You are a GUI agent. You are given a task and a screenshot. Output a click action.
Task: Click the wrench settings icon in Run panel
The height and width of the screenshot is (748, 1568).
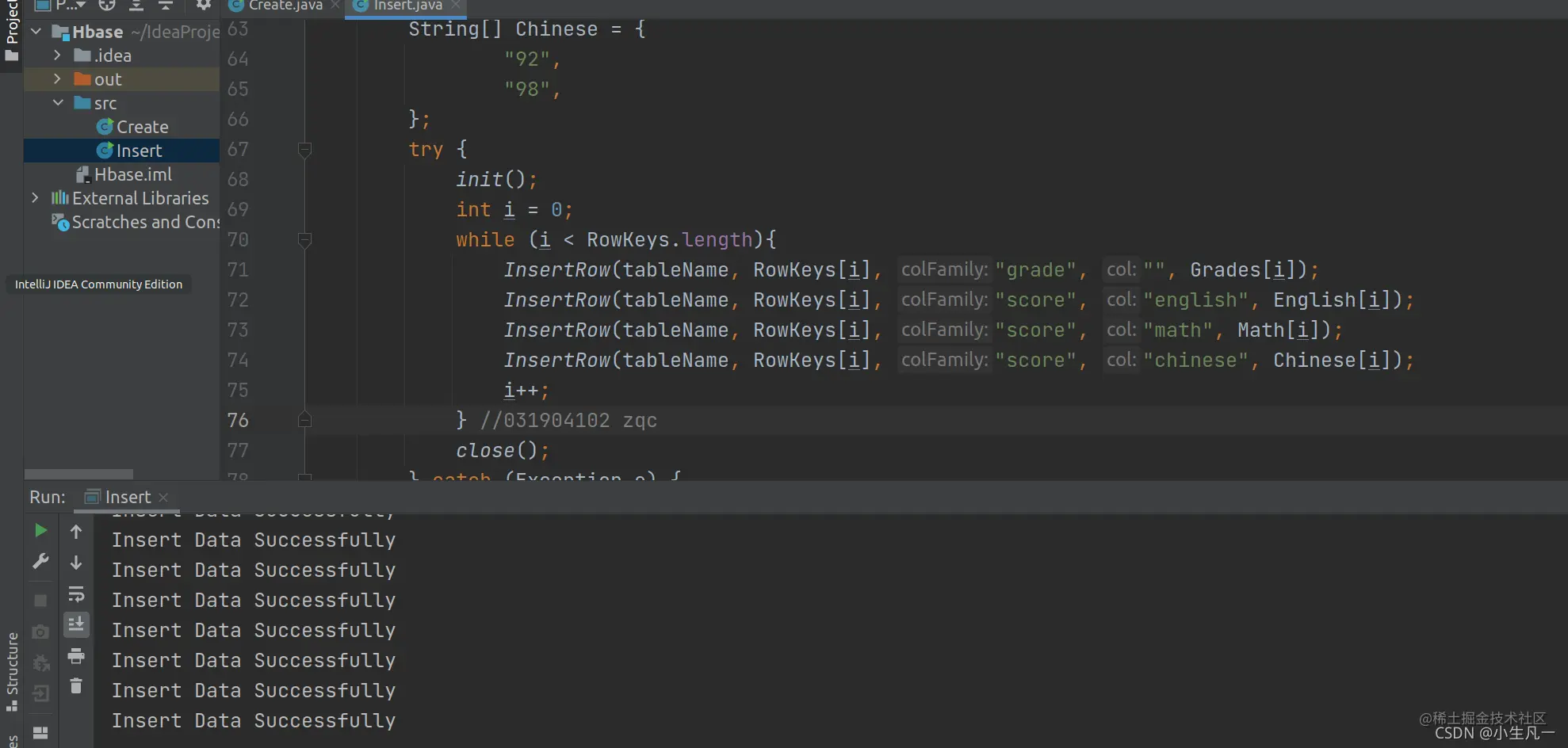coord(40,561)
